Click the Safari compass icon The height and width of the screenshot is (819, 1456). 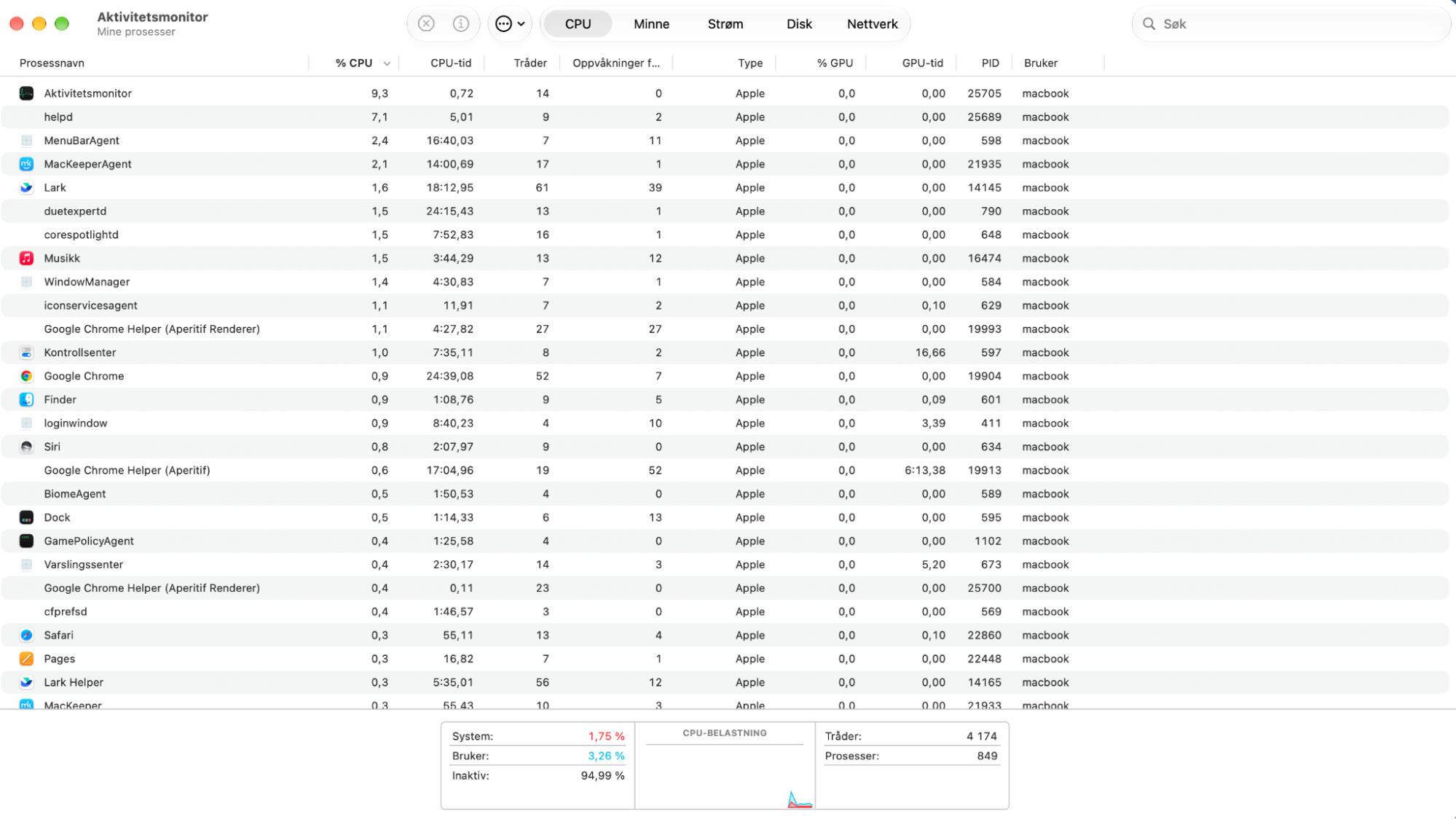26,635
